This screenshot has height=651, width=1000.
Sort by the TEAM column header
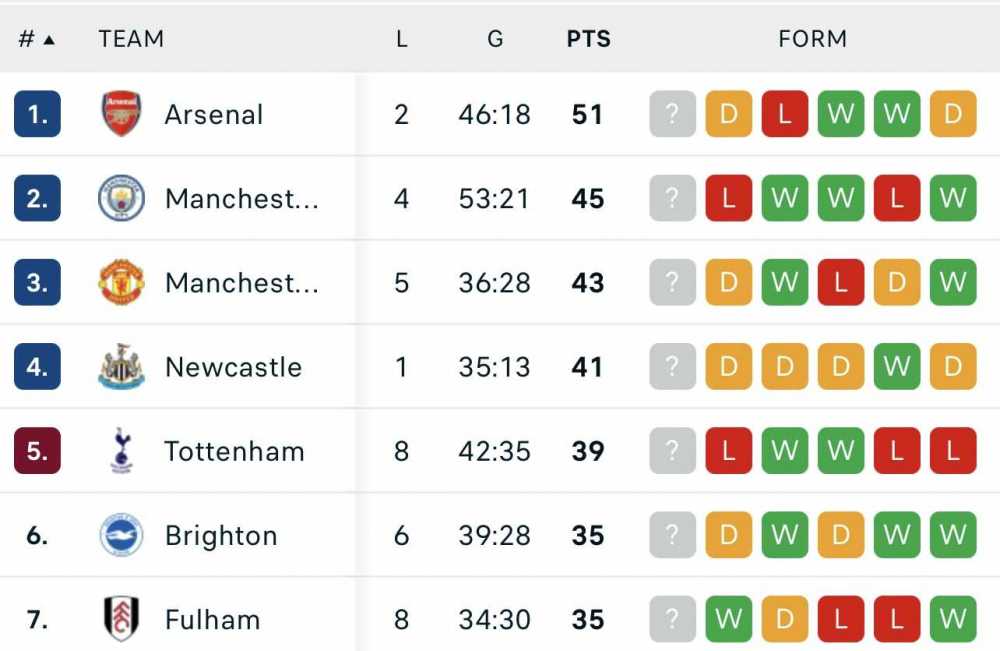point(131,39)
